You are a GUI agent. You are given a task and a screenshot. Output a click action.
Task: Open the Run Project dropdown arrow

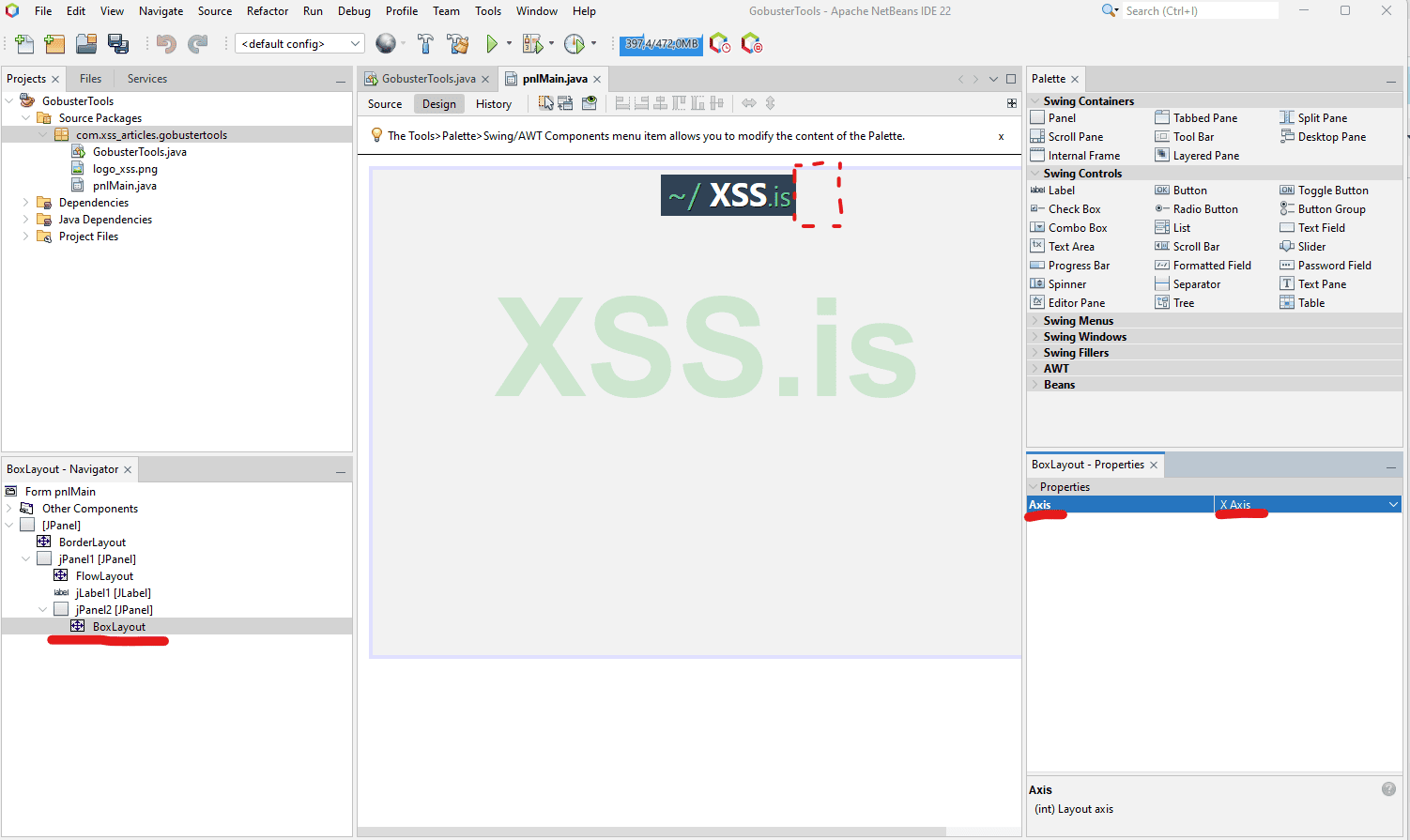coord(510,43)
